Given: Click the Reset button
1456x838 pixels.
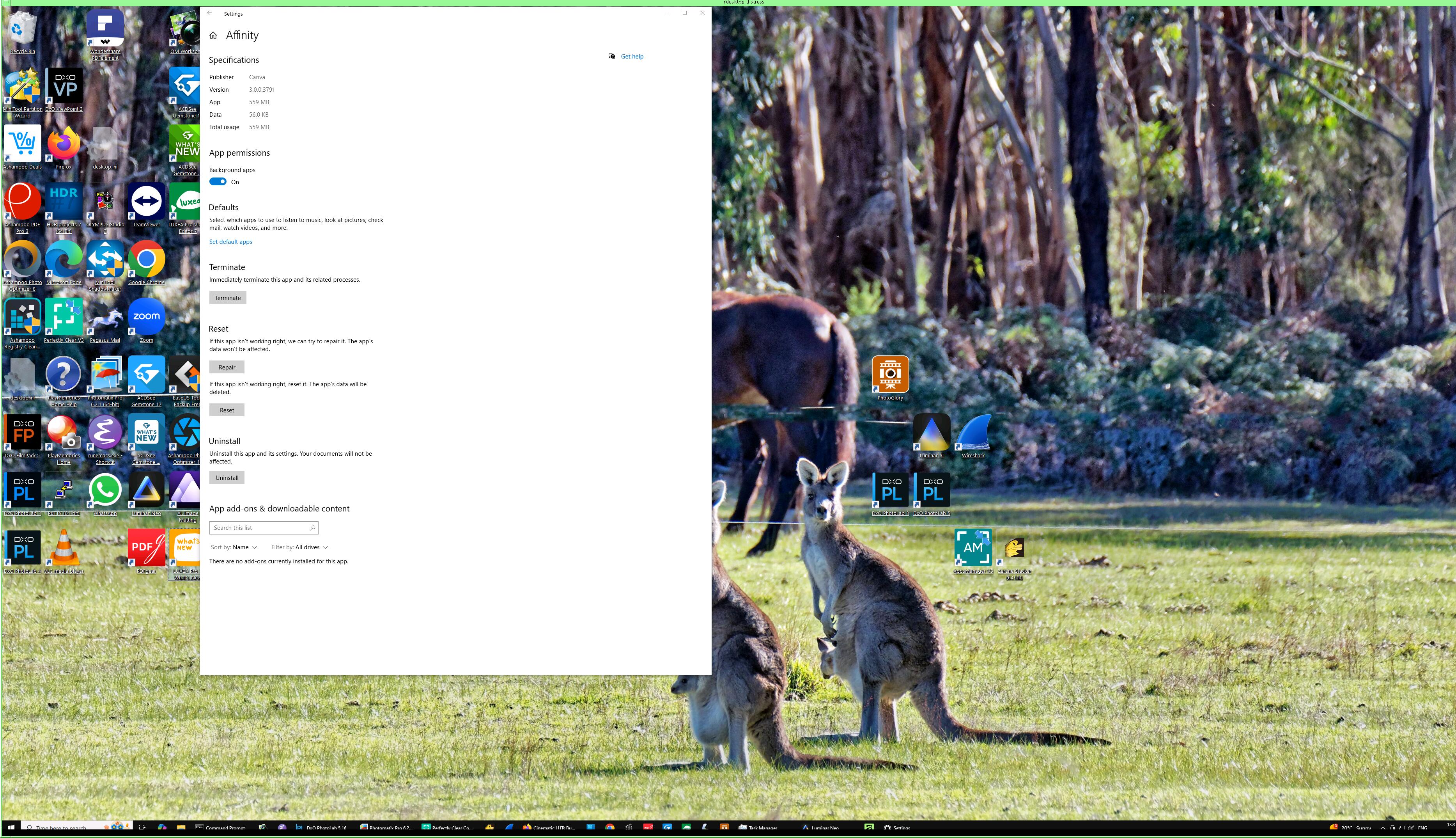Looking at the screenshot, I should click(227, 410).
